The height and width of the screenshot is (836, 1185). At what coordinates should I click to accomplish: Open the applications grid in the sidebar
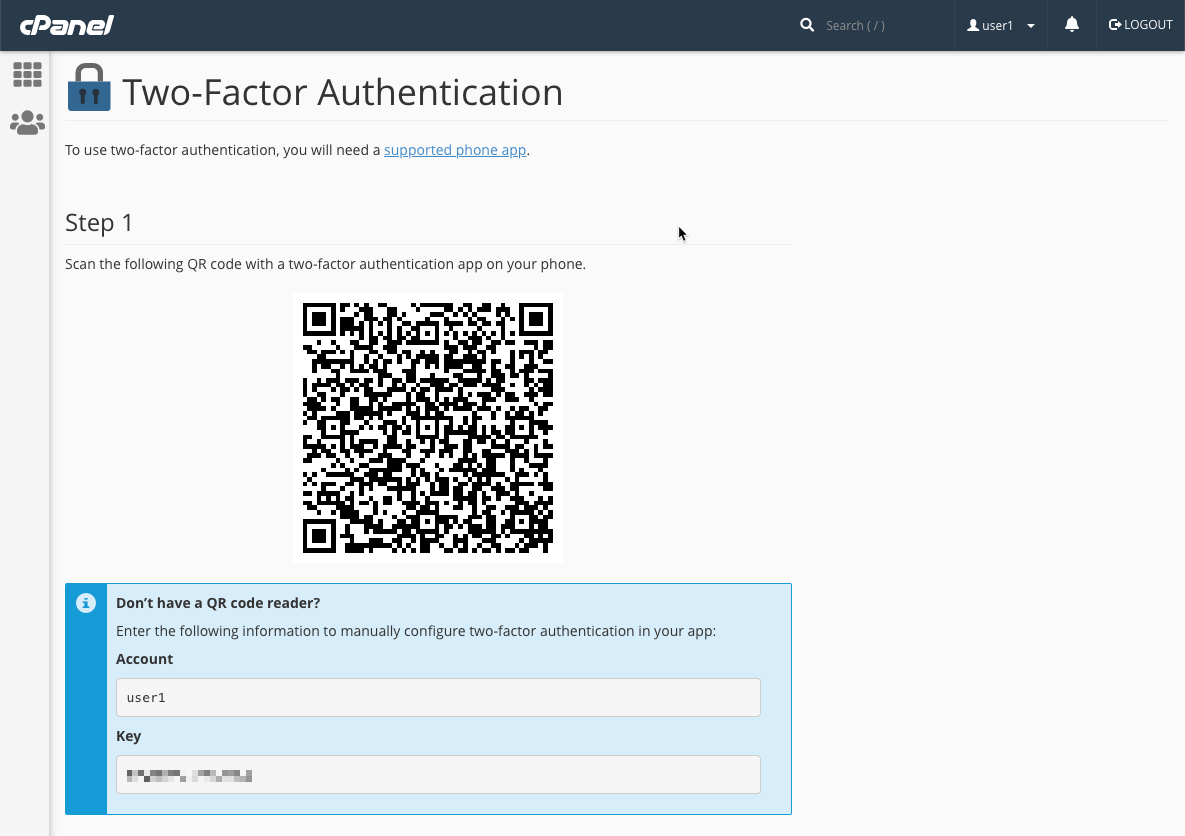[x=27, y=74]
